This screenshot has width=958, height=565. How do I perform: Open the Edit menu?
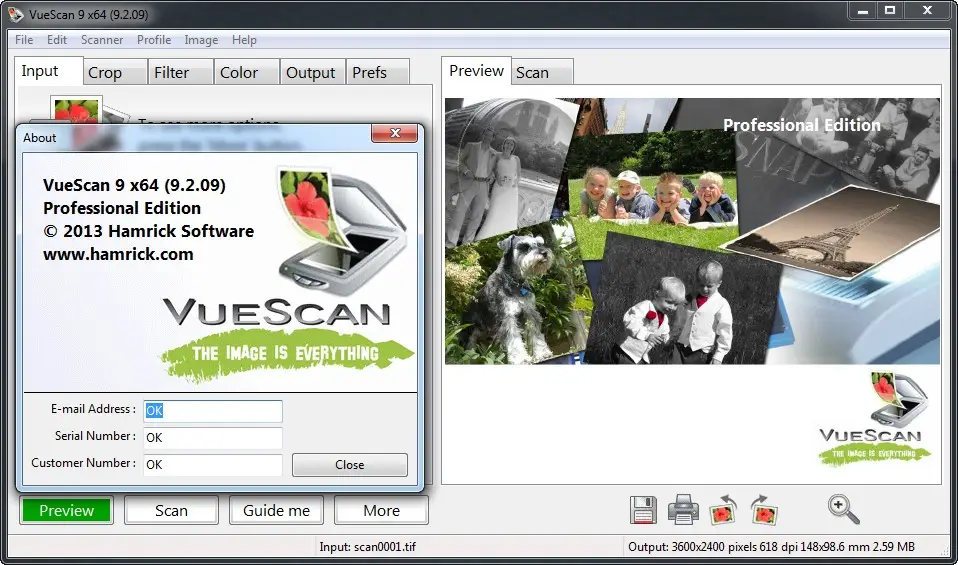[x=57, y=40]
